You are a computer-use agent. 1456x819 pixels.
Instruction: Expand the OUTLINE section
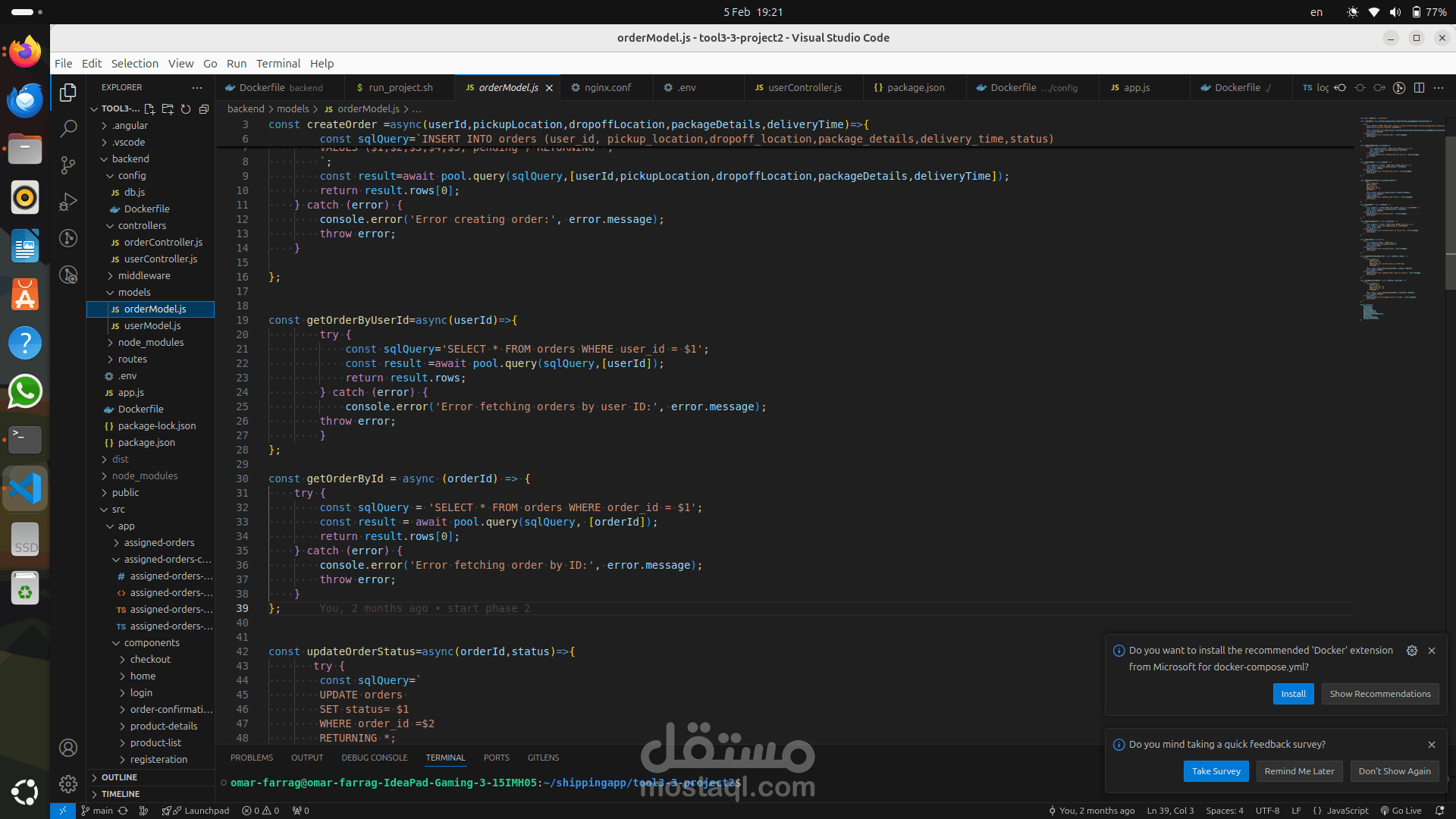click(119, 777)
